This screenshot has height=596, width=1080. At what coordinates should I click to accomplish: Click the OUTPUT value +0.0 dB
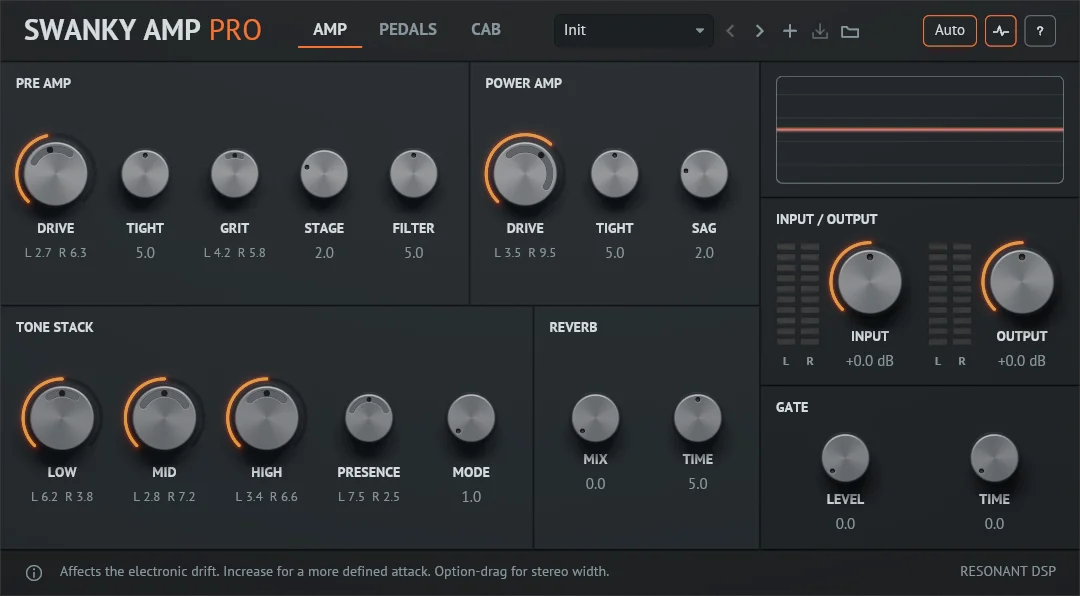(1021, 361)
